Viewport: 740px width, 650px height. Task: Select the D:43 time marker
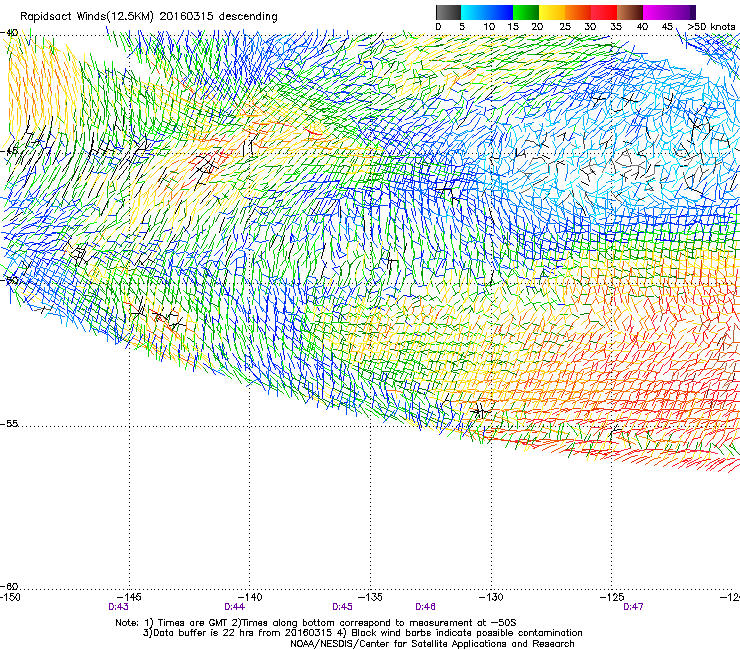pyautogui.click(x=118, y=607)
